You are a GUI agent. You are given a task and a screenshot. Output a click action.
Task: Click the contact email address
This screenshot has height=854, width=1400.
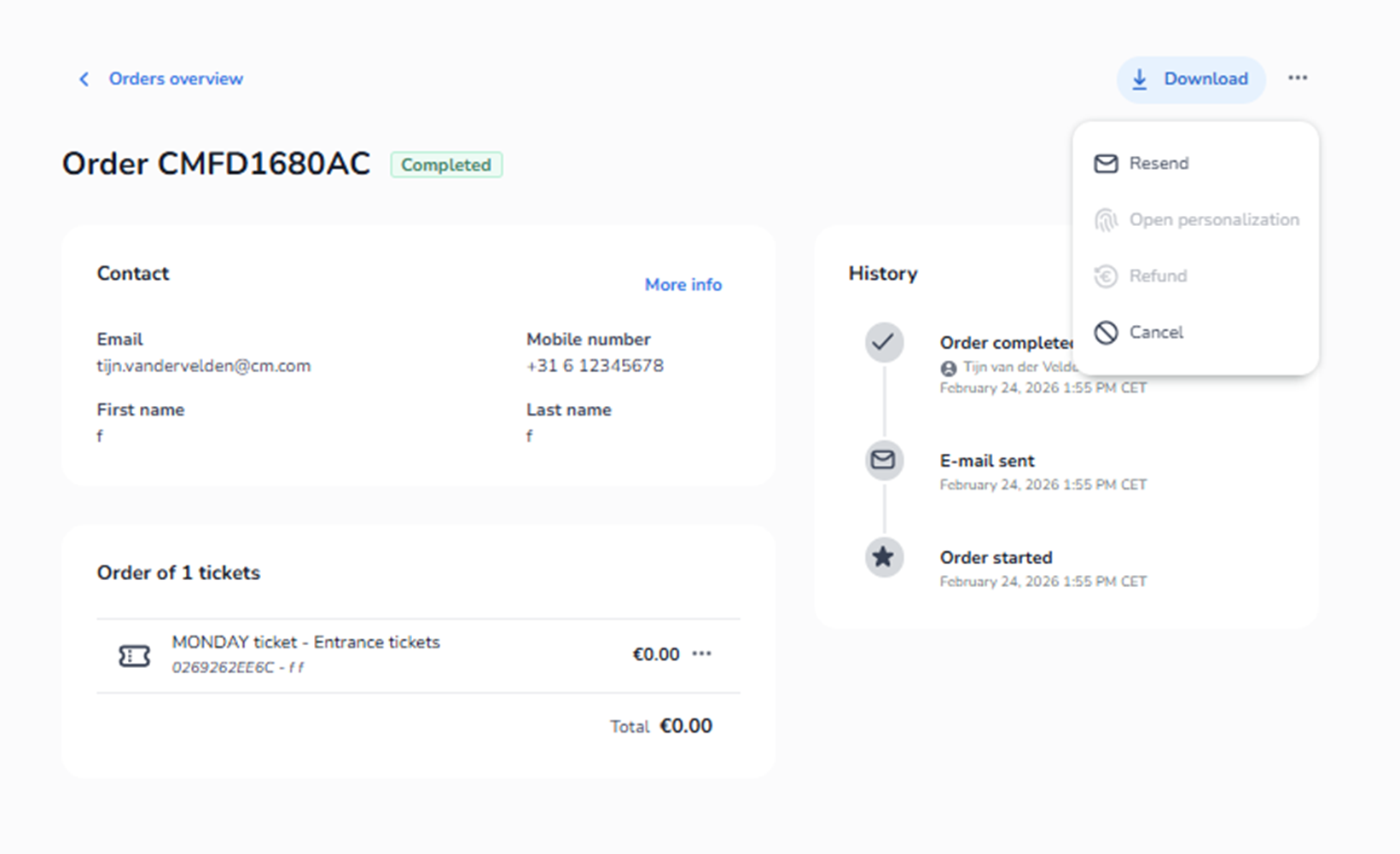(x=203, y=366)
